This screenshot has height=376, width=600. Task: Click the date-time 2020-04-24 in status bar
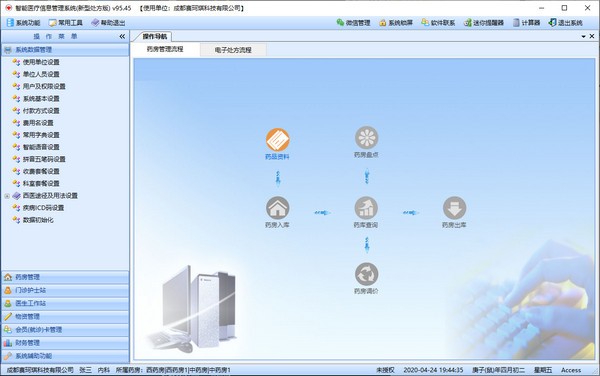click(433, 370)
